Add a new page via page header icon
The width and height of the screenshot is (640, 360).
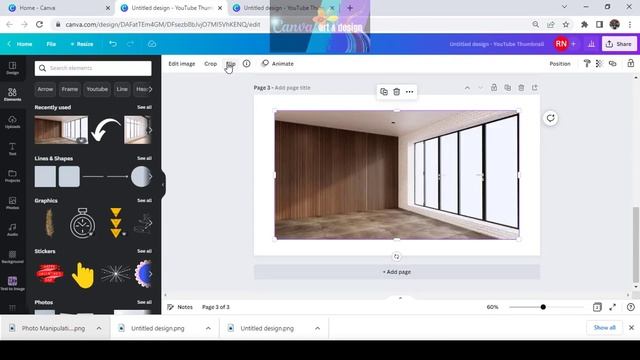tap(535, 88)
